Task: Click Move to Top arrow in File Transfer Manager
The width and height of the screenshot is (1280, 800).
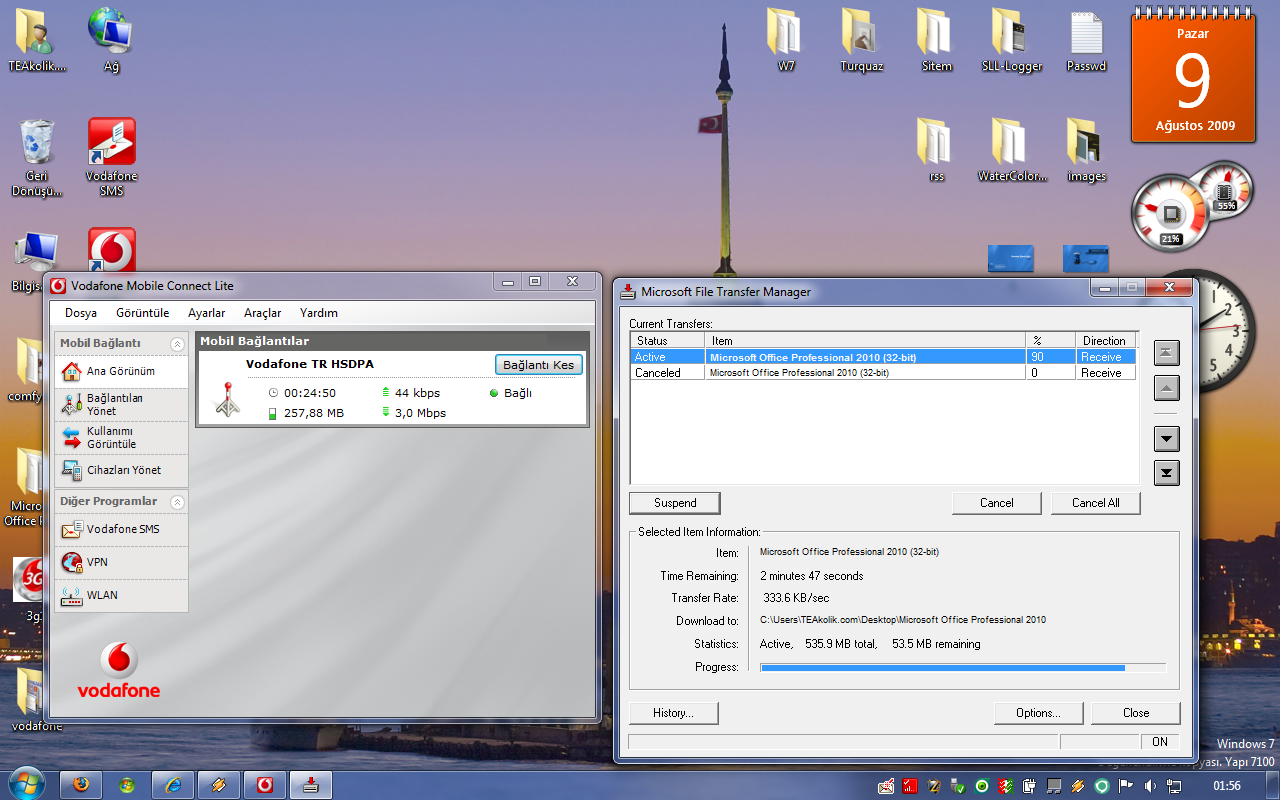Action: (1167, 352)
